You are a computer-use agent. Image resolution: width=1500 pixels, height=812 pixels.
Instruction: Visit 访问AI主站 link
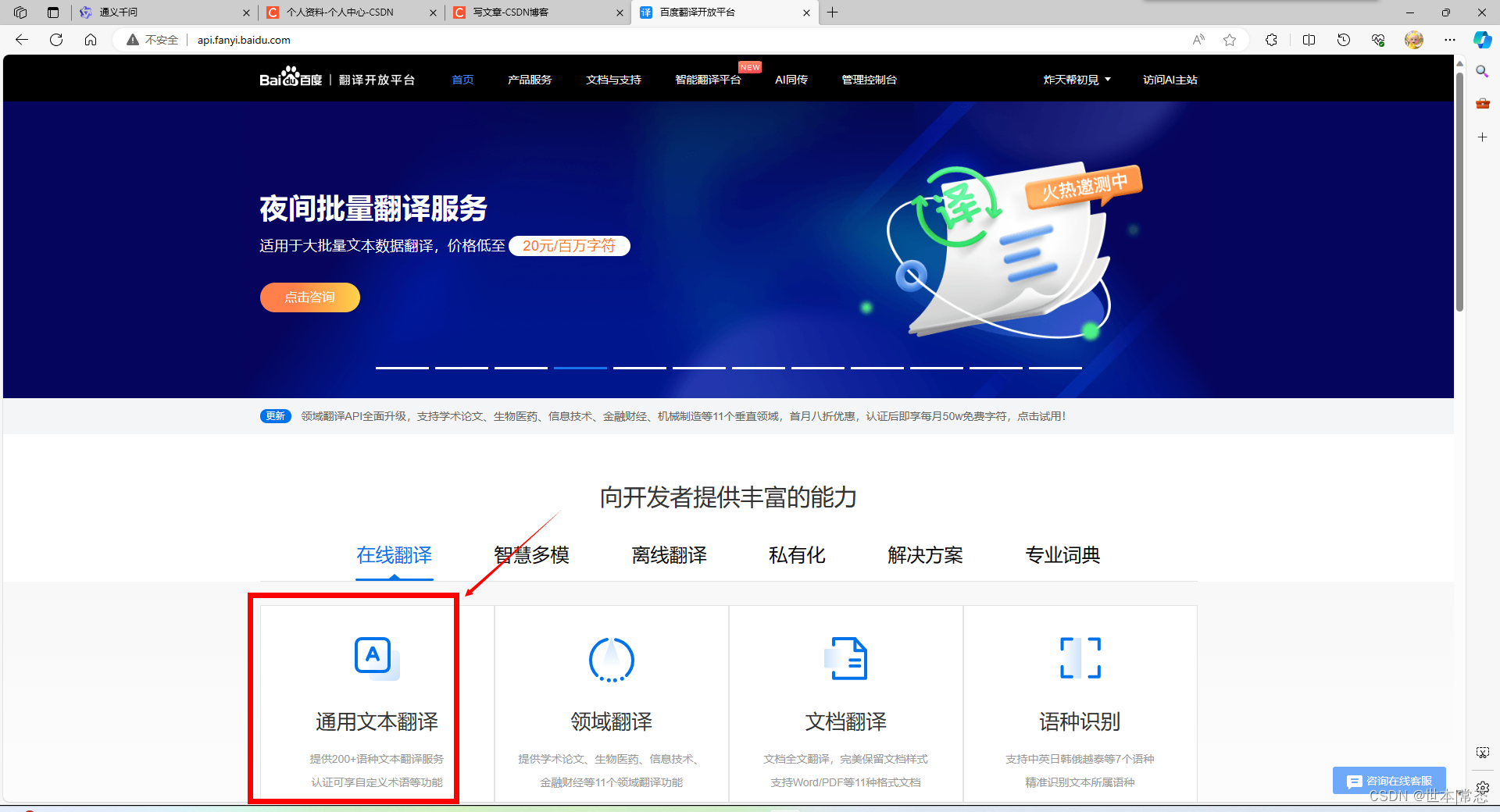point(1170,80)
